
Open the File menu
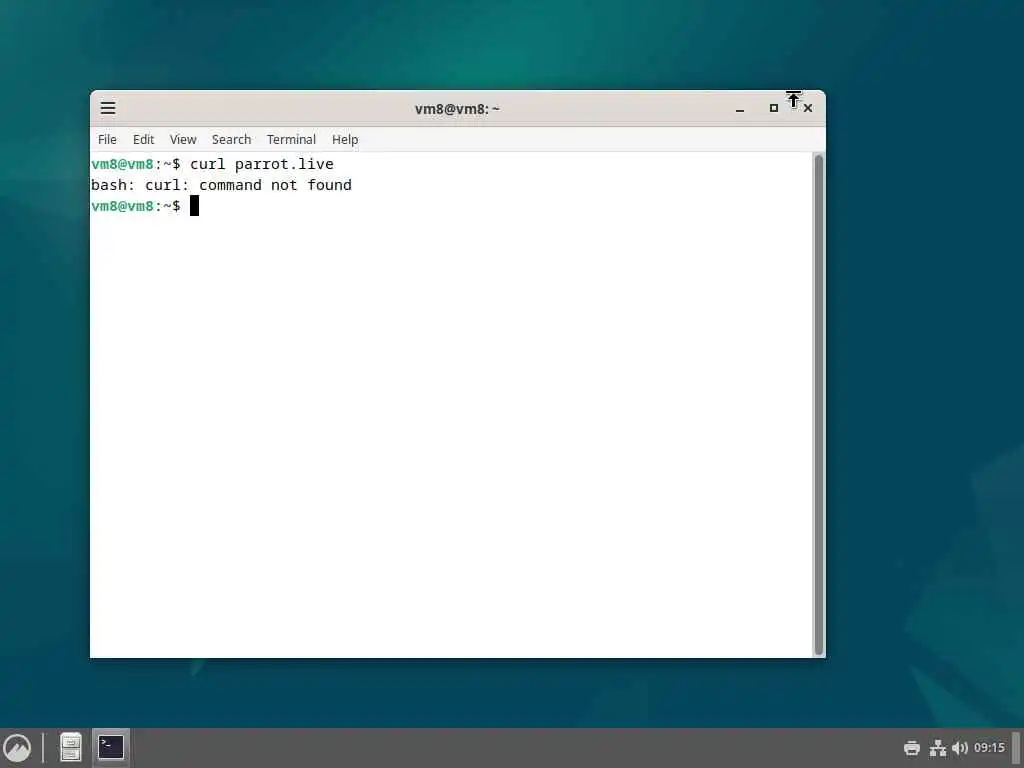tap(107, 139)
